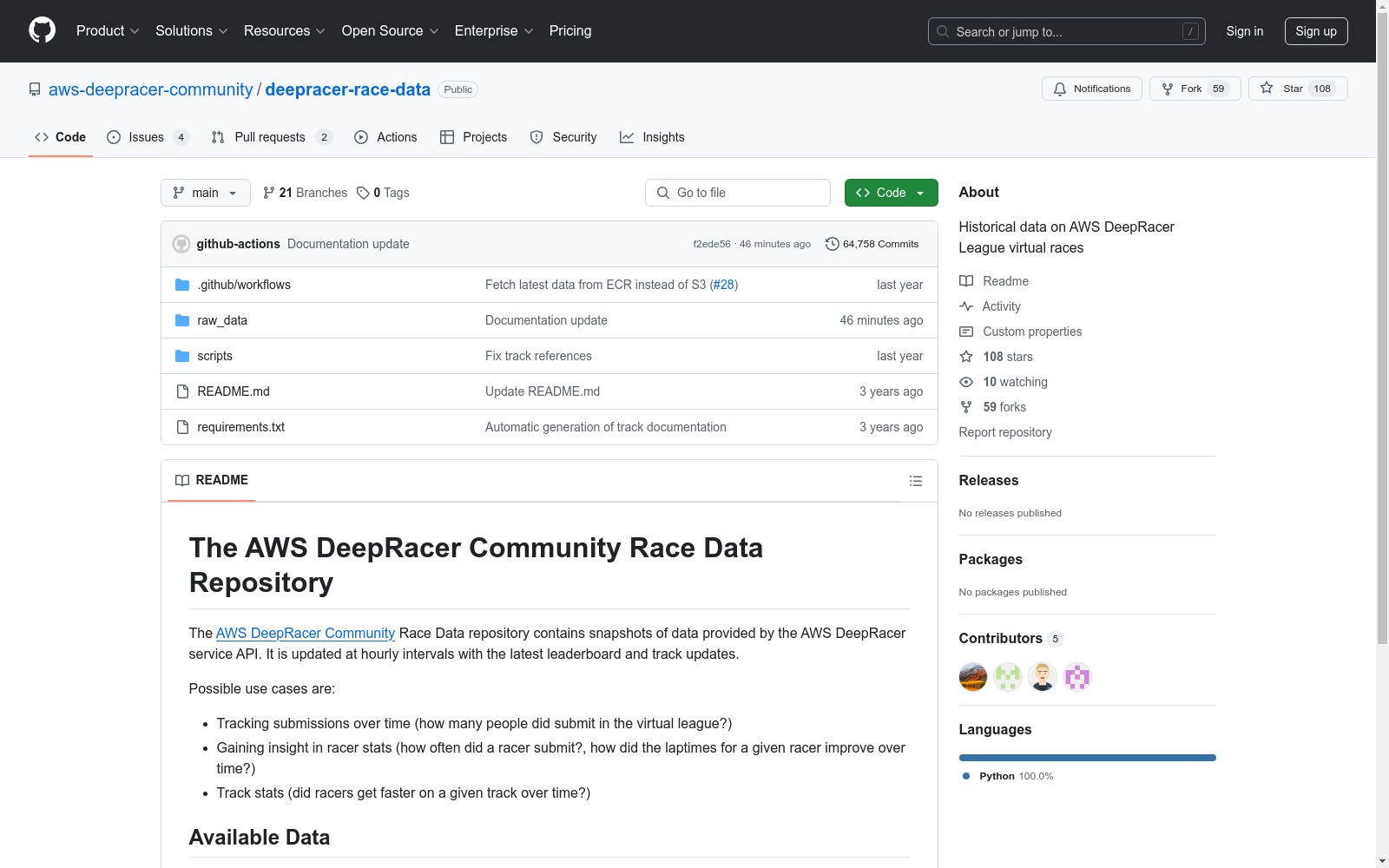
Task: Open commit f2ede56 hash link
Action: 712,244
